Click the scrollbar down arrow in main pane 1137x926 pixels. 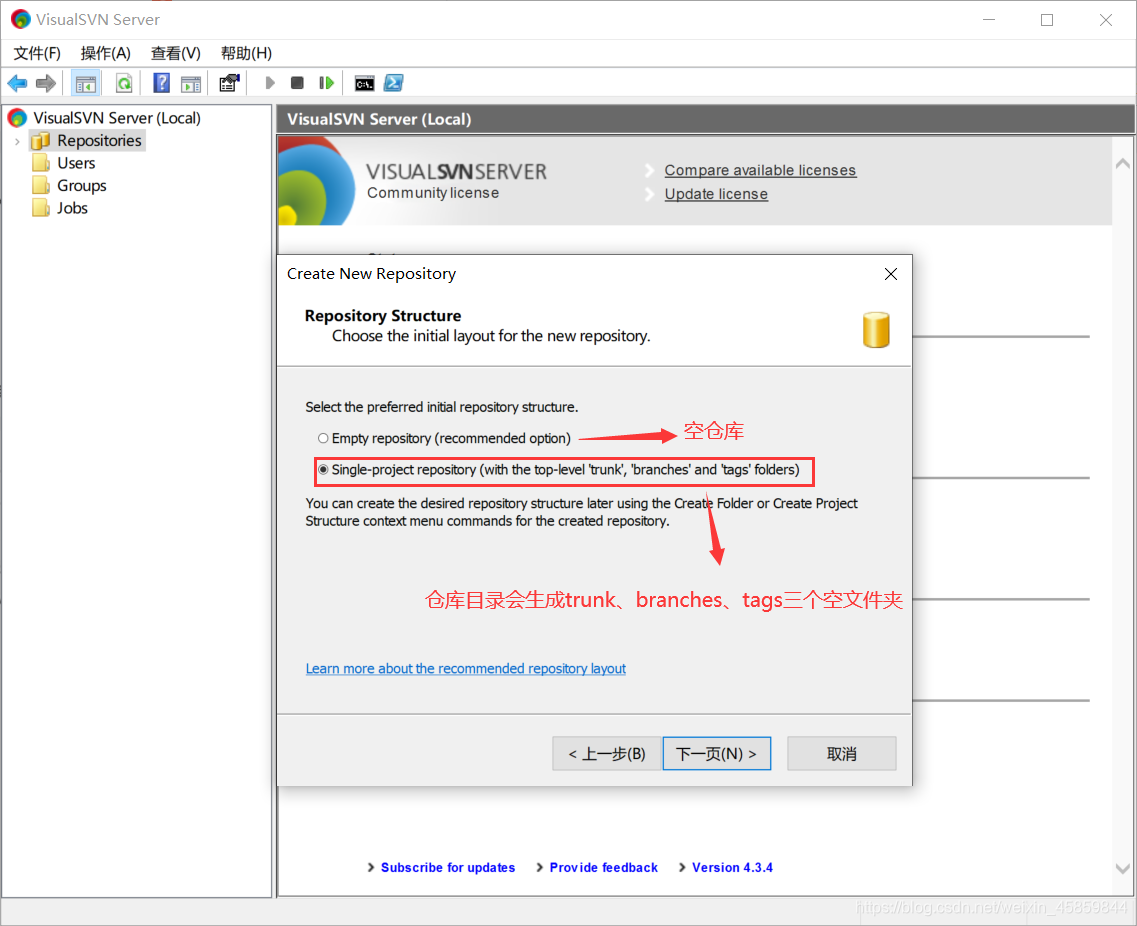click(x=1122, y=869)
